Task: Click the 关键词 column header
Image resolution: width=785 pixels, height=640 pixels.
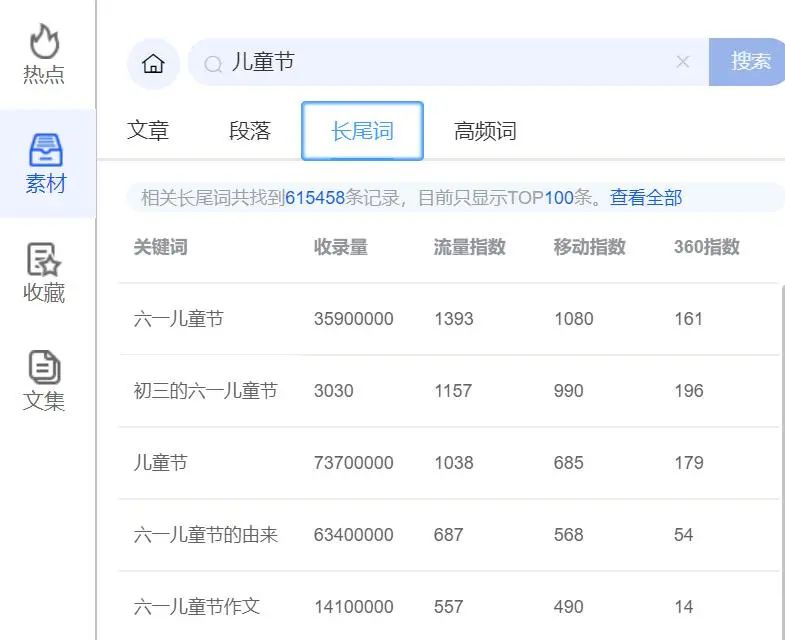Action: pyautogui.click(x=160, y=247)
